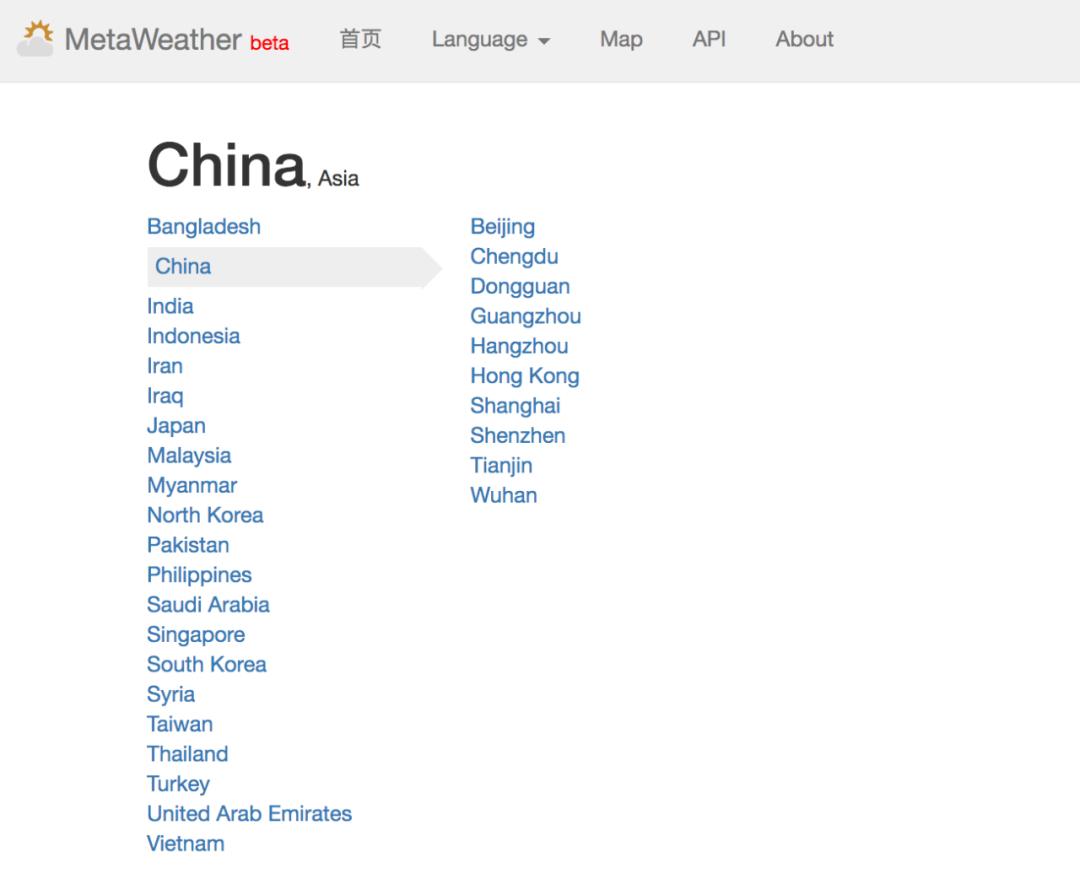Open Beijing weather page

pos(503,227)
